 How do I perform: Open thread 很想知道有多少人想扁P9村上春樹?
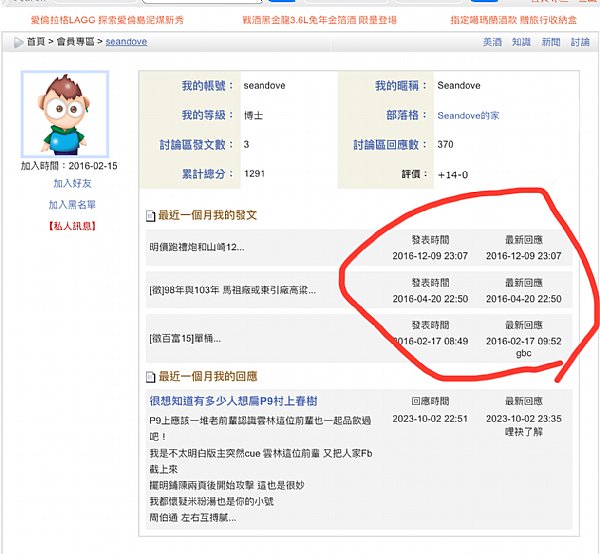click(x=233, y=401)
